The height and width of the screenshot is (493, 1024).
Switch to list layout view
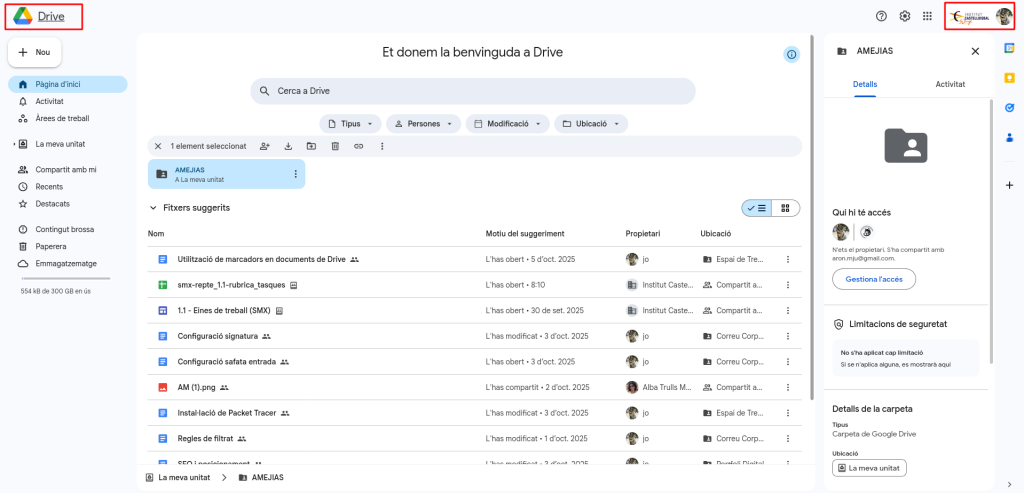(757, 208)
